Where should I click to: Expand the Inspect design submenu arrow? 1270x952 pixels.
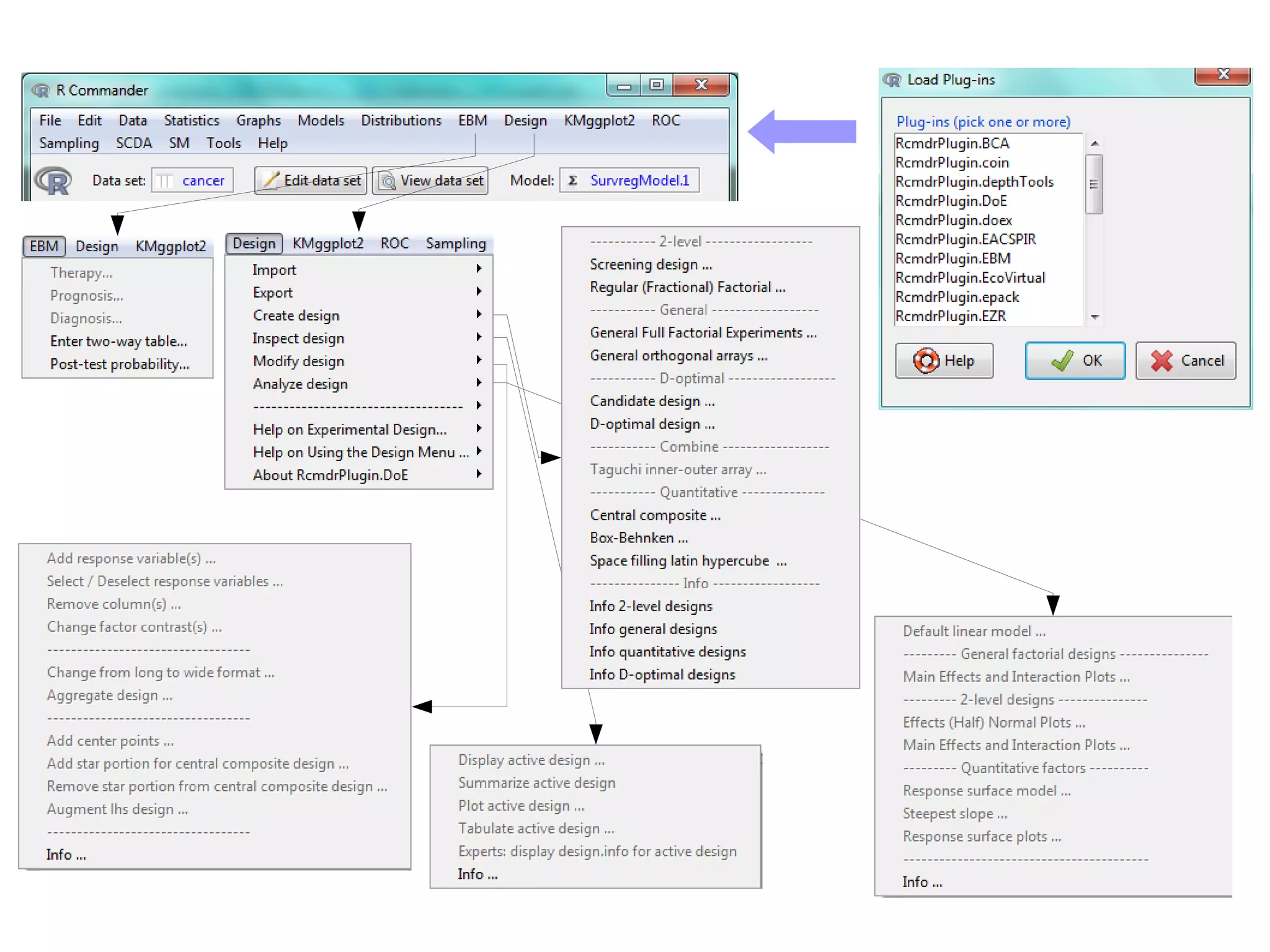click(479, 337)
